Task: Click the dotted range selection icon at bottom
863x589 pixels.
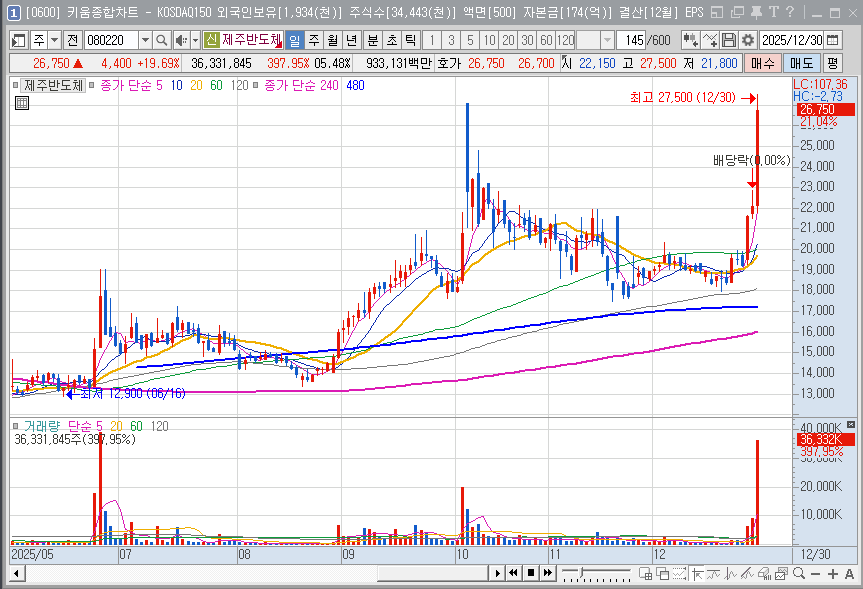Action: pyautogui.click(x=680, y=574)
